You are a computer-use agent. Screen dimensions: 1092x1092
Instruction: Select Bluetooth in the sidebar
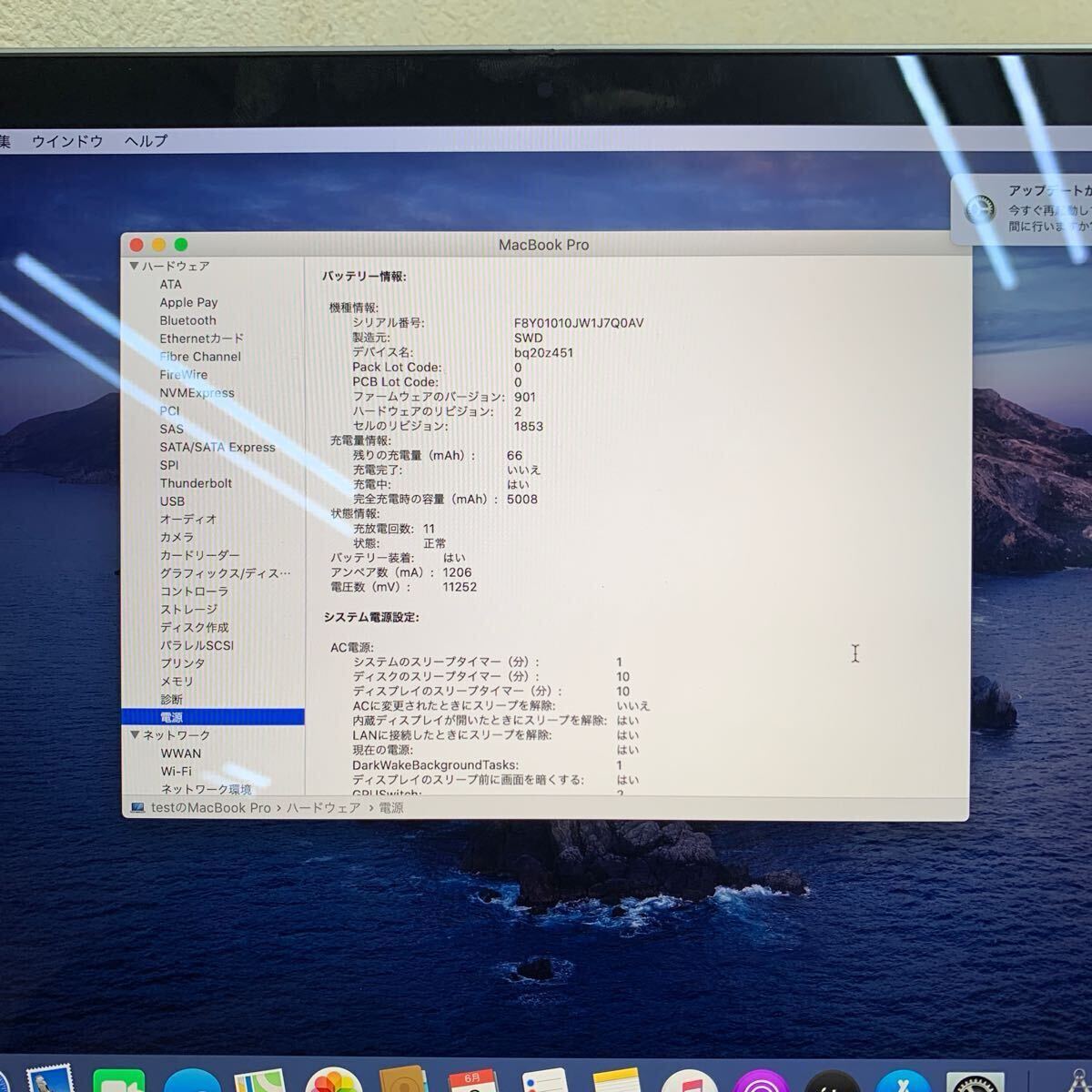click(x=187, y=320)
